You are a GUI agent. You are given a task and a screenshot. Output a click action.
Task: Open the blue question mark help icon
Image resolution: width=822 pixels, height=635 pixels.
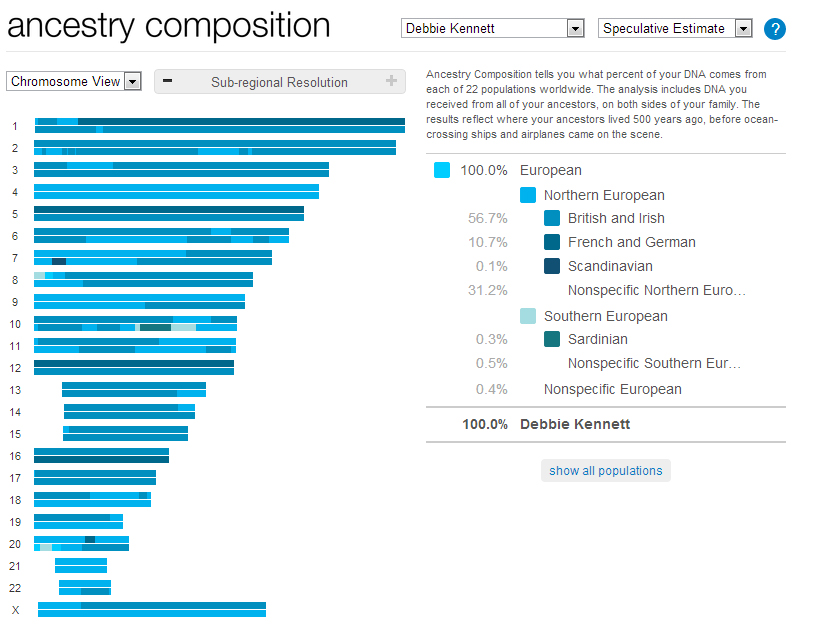[x=775, y=29]
